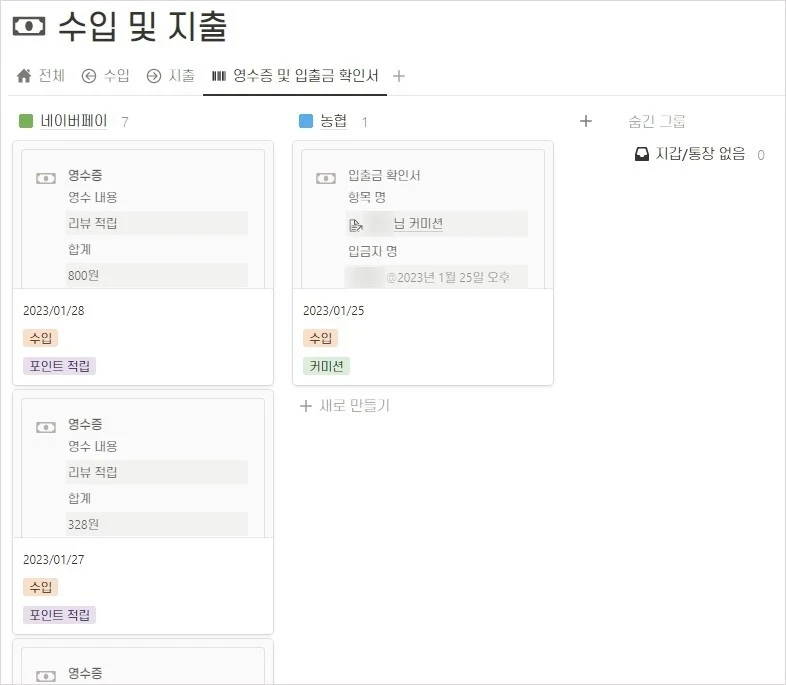Add a new group with the plus icon
The image size is (786, 685).
pyautogui.click(x=585, y=121)
